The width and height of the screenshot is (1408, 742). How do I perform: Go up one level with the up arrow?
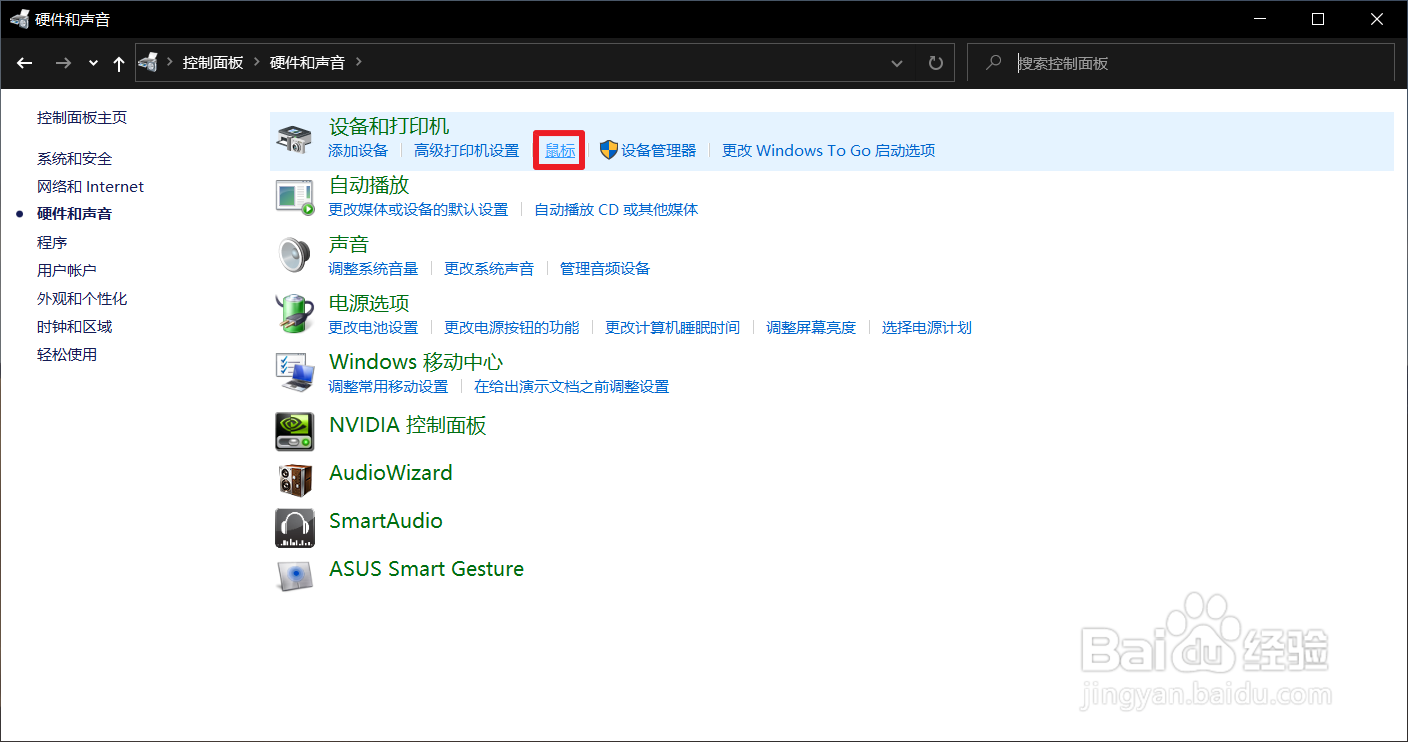tap(119, 63)
